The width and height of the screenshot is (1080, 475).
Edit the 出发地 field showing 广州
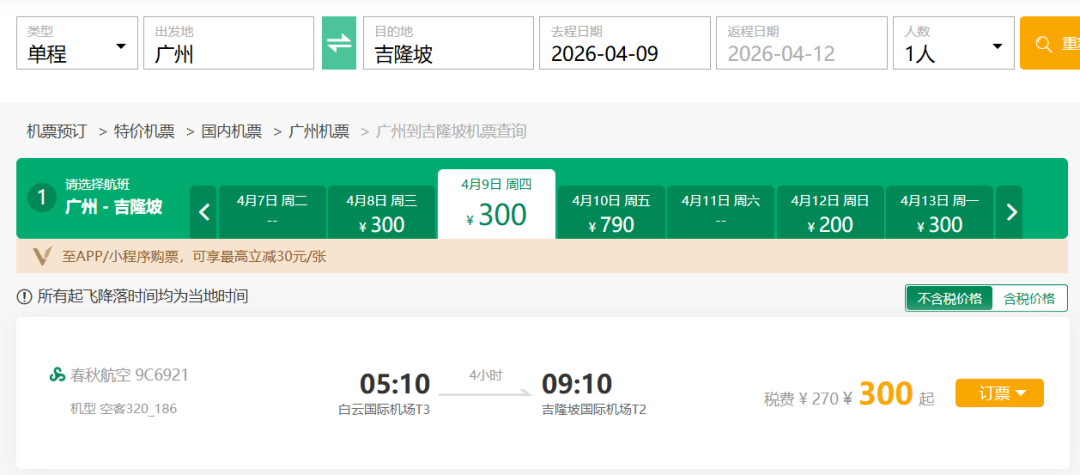(229, 43)
